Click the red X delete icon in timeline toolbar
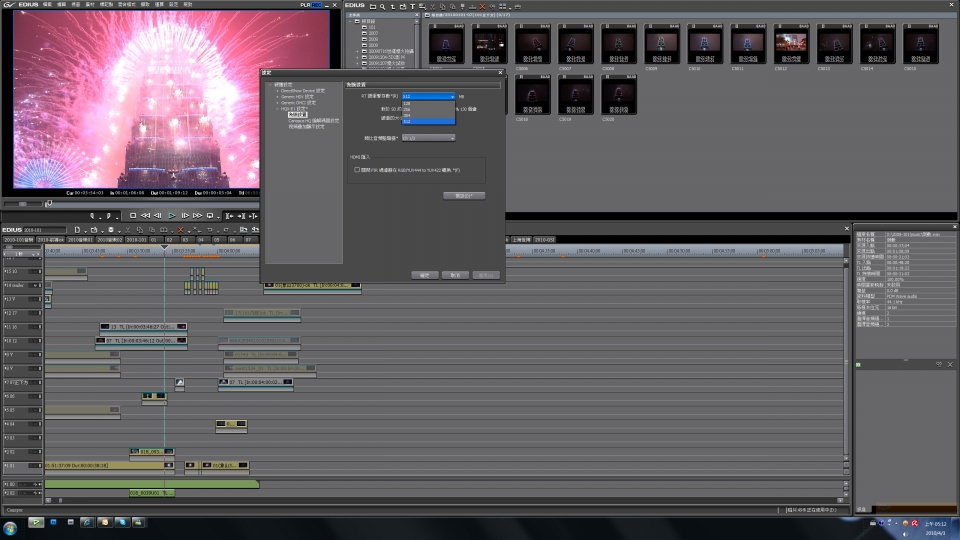 tap(180, 229)
